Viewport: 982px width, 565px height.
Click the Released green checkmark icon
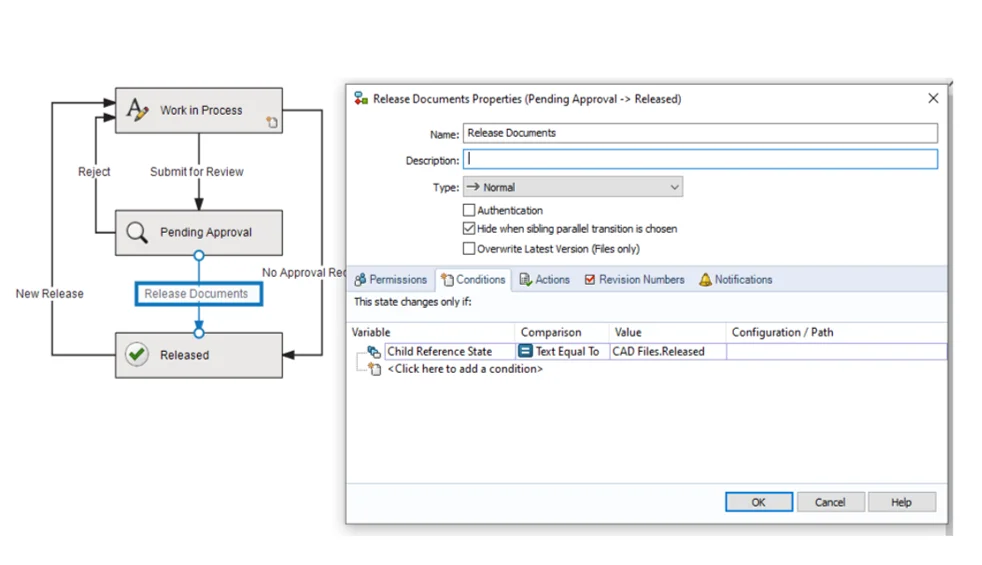[137, 355]
